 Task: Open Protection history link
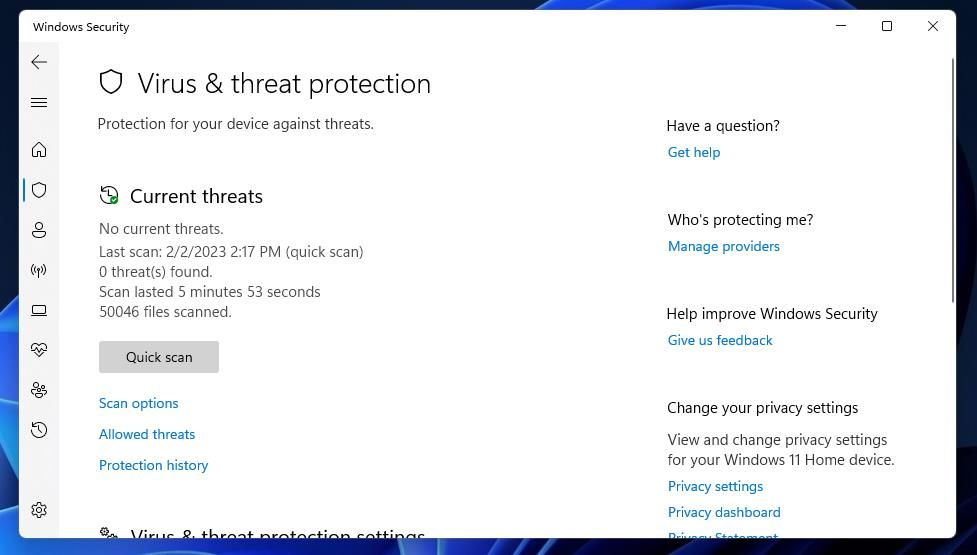[153, 465]
